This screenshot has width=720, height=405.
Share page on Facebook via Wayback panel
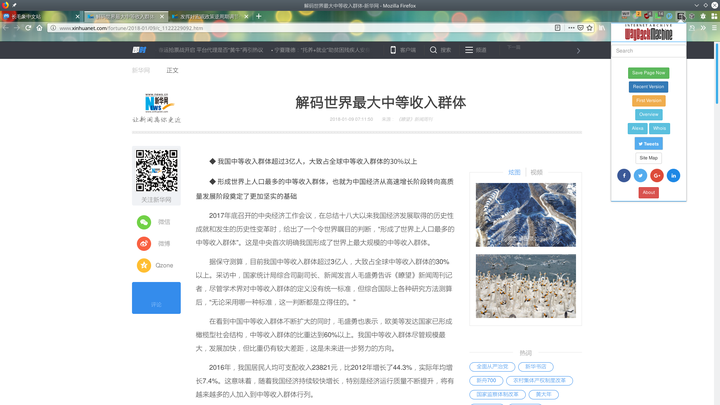click(x=624, y=175)
